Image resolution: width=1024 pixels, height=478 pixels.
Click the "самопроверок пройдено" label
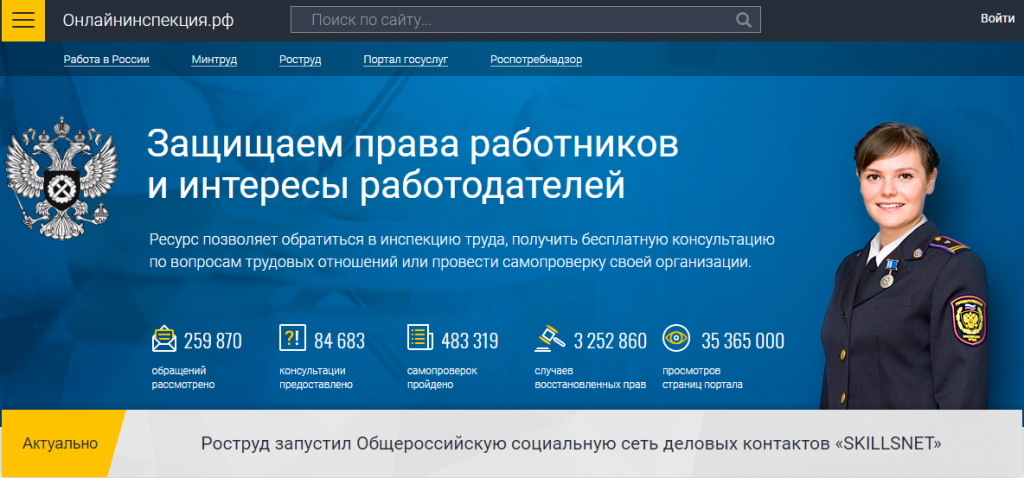442,377
